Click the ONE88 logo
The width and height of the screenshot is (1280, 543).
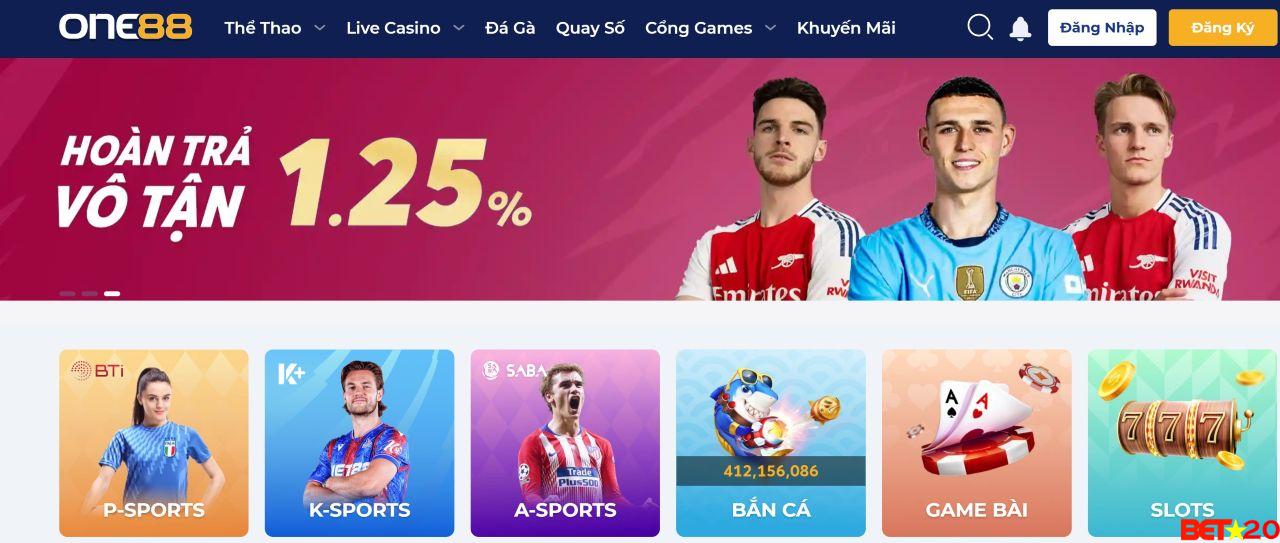point(125,27)
